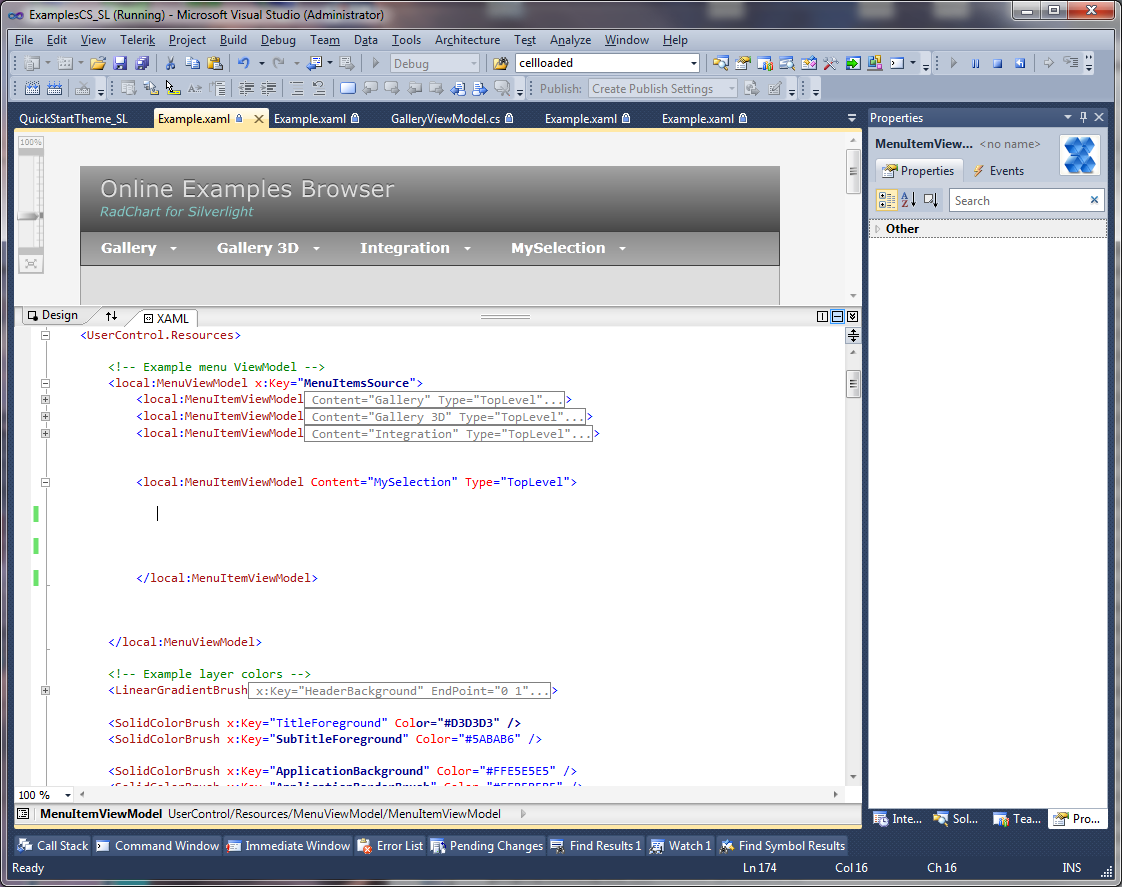Viewport: 1122px width, 887px height.
Task: Collapse the bottom pane
Action: pos(852,316)
